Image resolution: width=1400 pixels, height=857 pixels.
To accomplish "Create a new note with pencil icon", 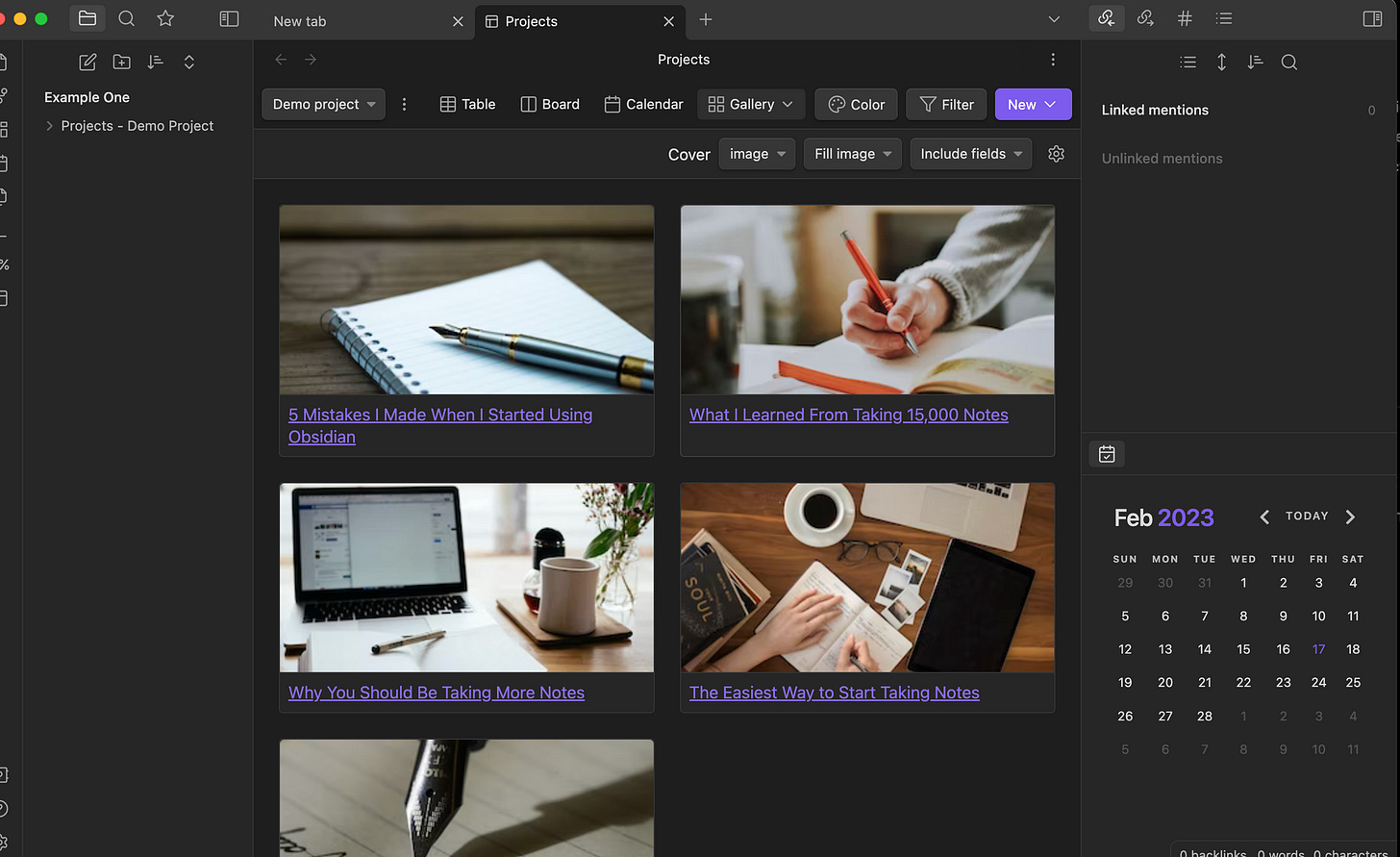I will [87, 62].
